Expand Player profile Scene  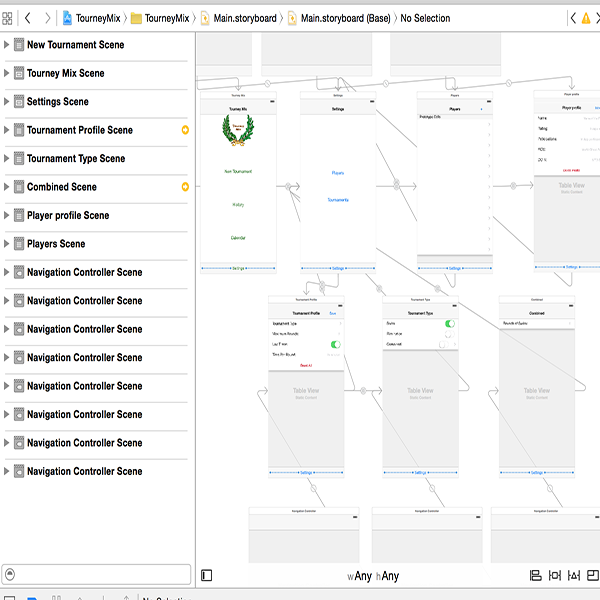coord(6,215)
